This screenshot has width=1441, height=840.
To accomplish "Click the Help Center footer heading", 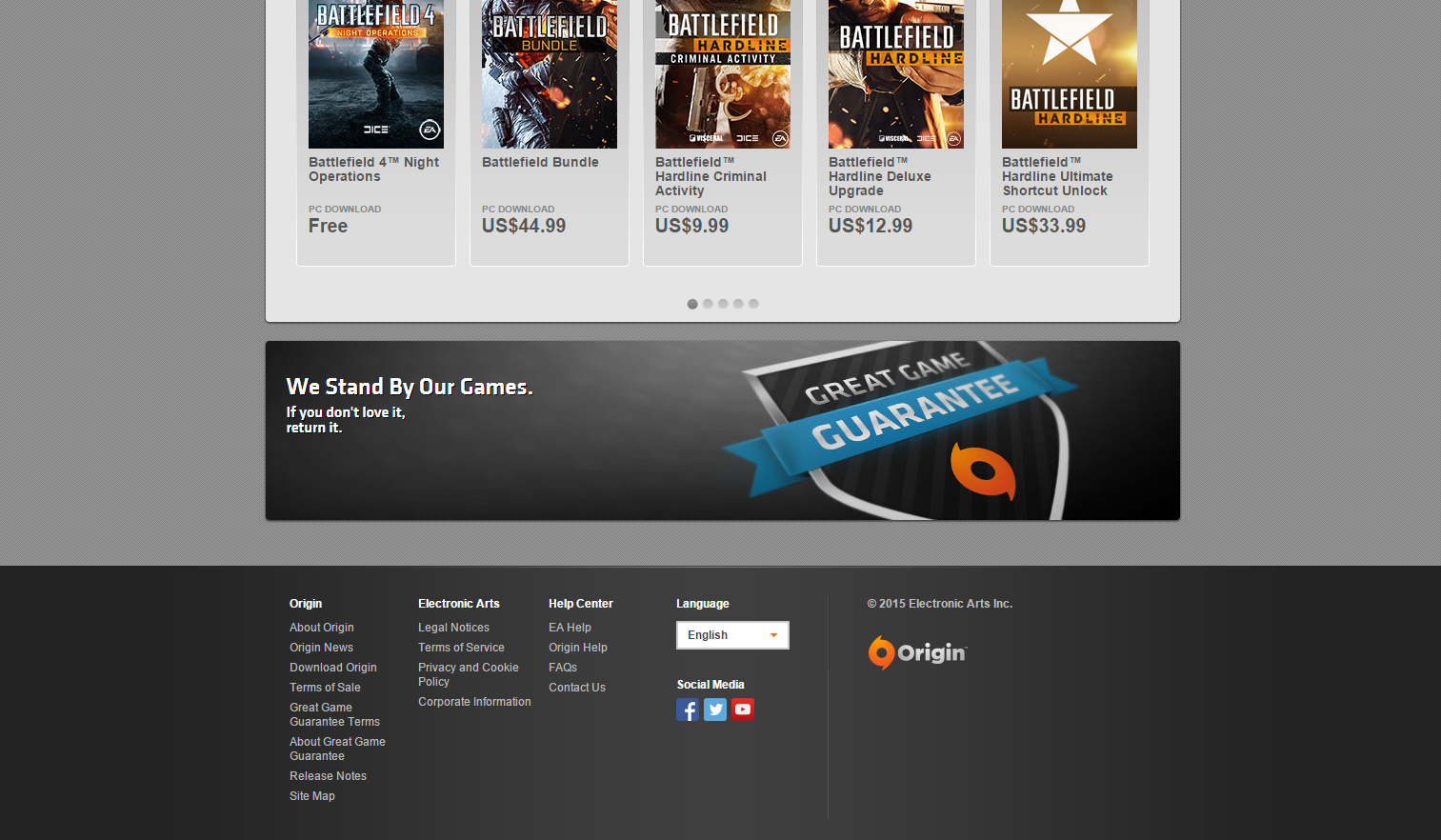I will coord(581,604).
